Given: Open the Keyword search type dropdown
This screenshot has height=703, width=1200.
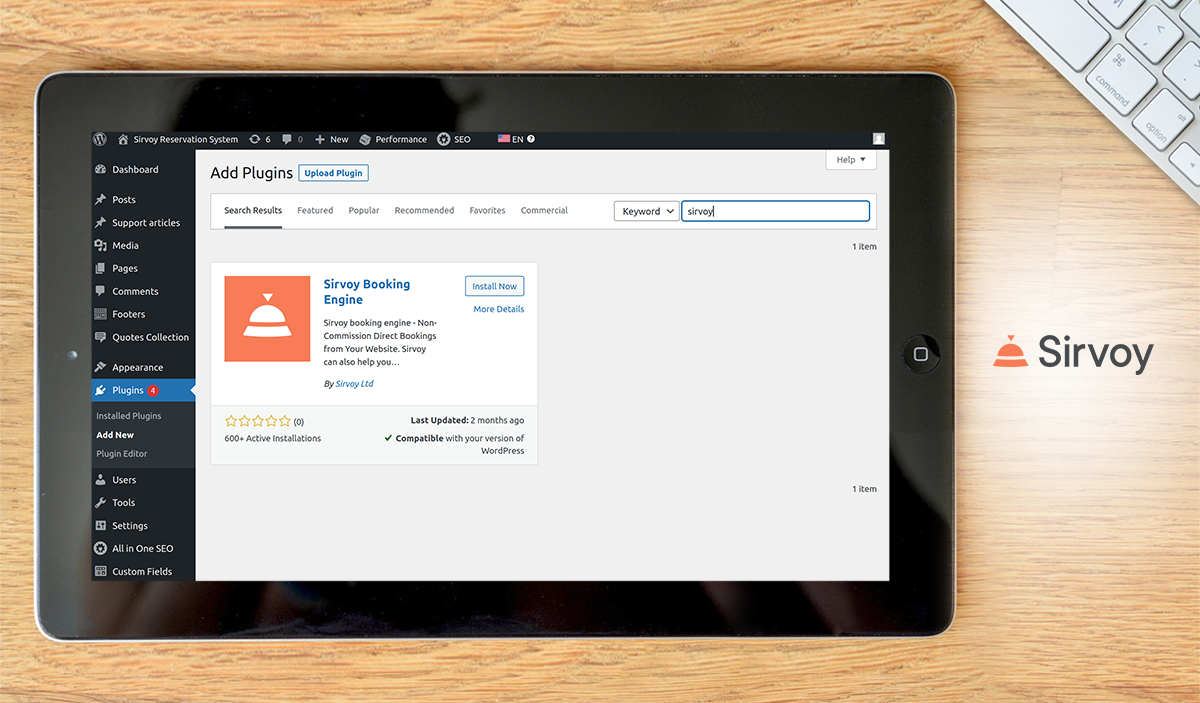Looking at the screenshot, I should [x=646, y=211].
